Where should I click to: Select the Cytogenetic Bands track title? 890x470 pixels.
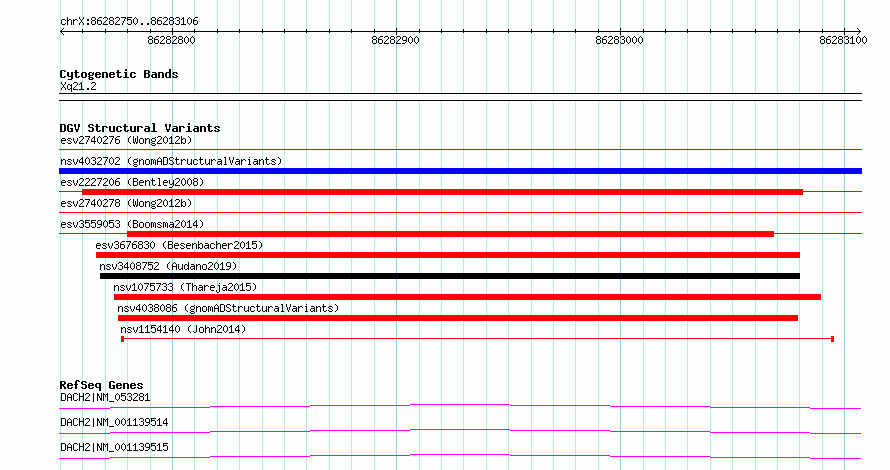[x=119, y=74]
